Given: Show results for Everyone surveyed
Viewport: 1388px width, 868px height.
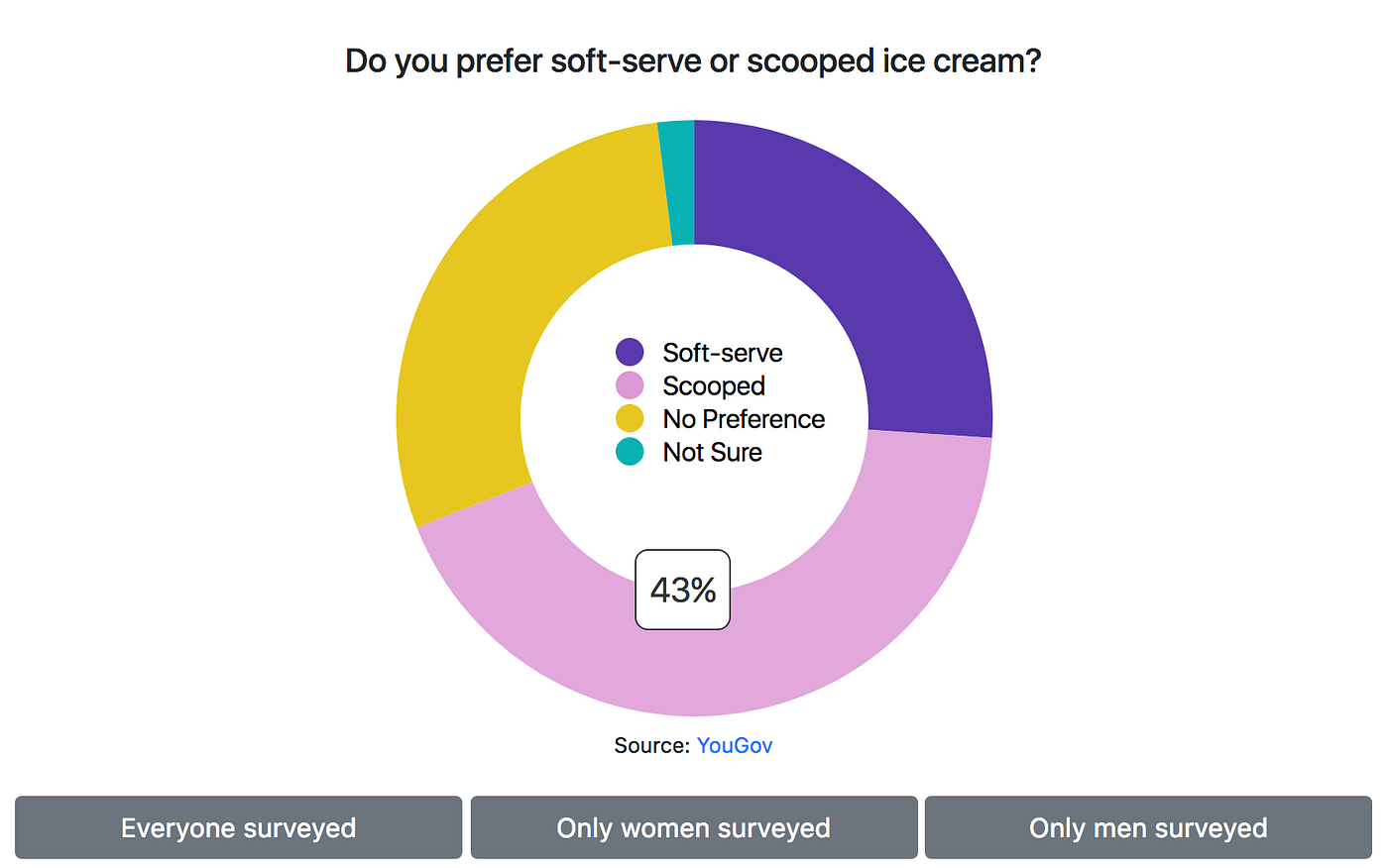Looking at the screenshot, I should tap(239, 827).
